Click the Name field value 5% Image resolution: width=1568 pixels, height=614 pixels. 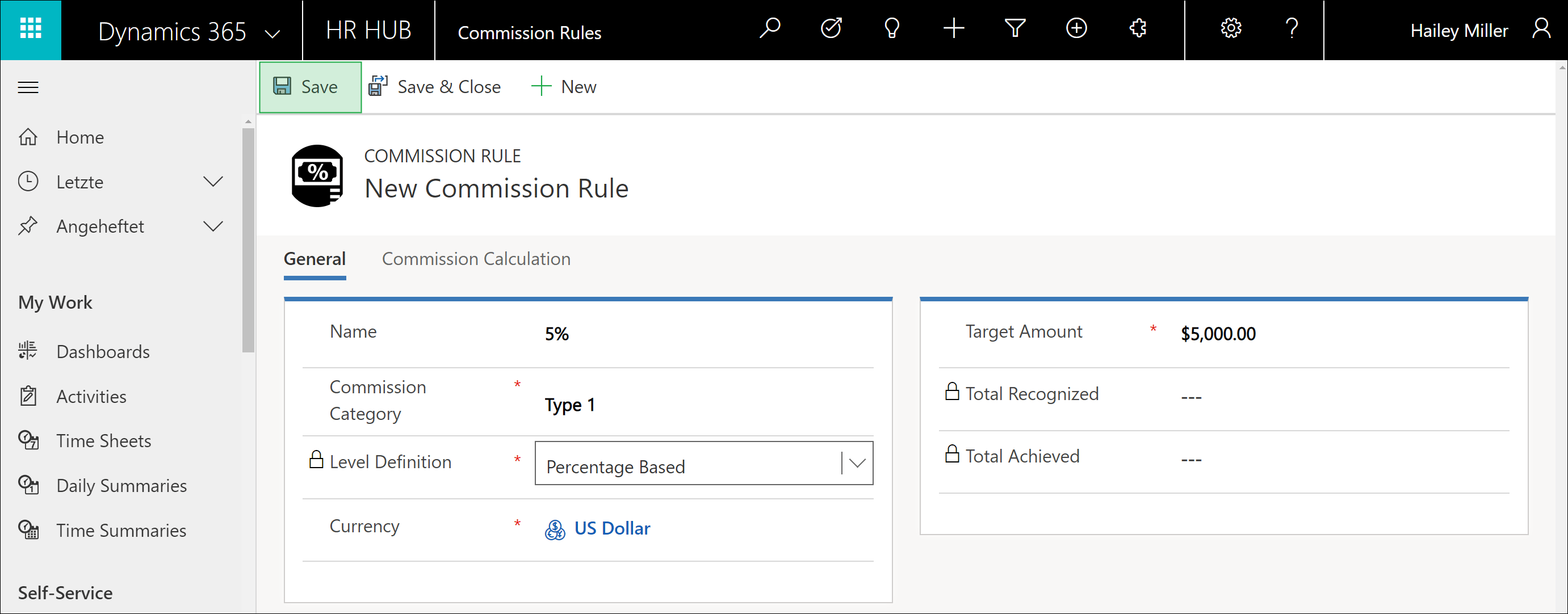(x=556, y=334)
